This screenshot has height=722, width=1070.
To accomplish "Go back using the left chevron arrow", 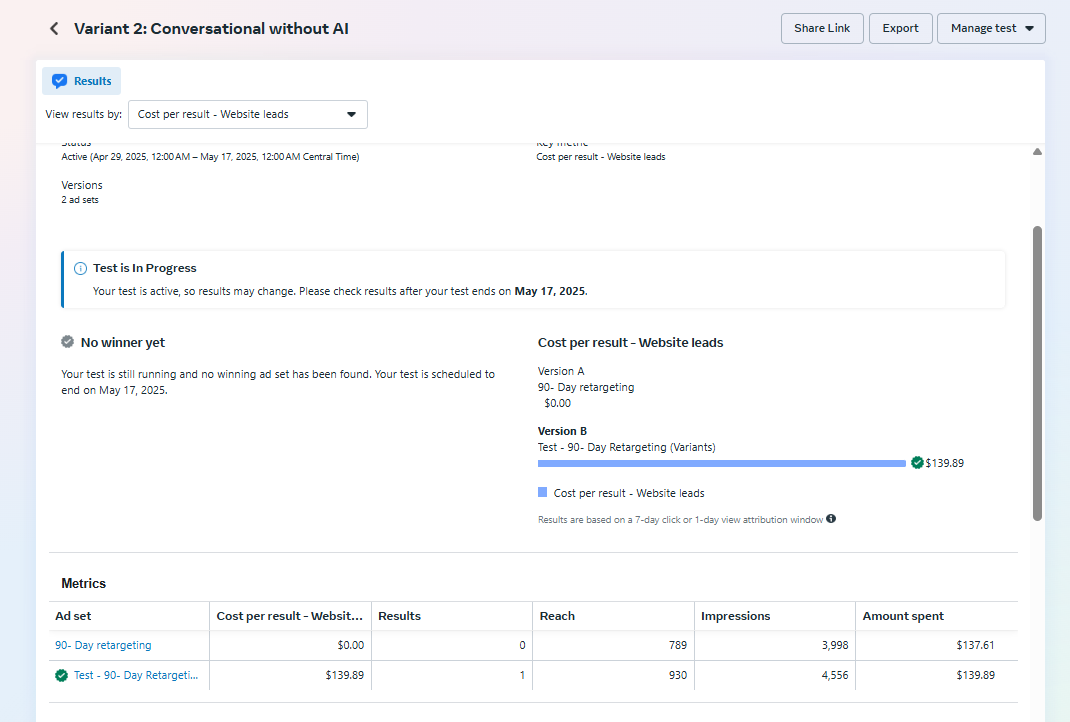I will [54, 29].
